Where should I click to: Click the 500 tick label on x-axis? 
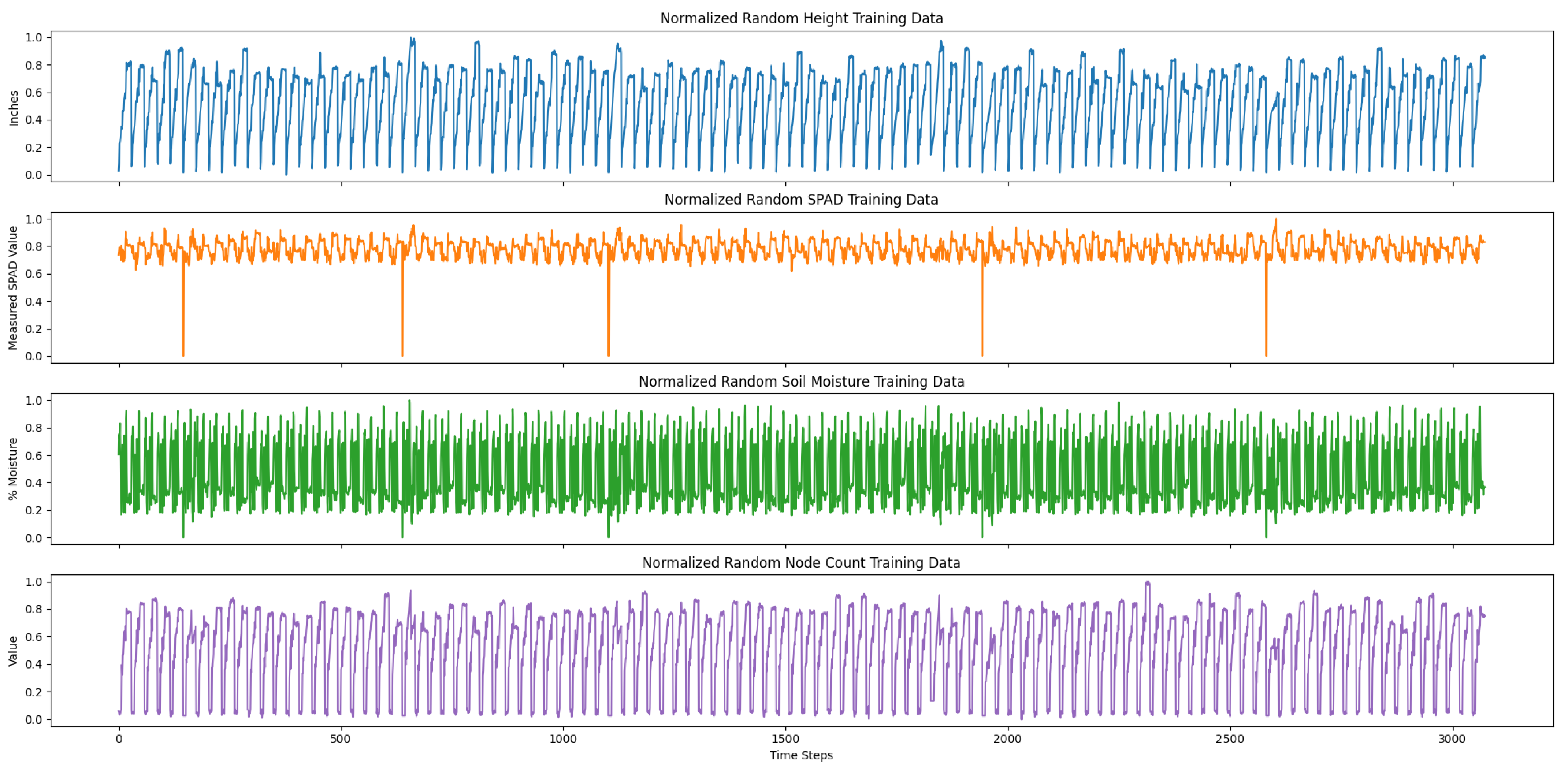(341, 740)
